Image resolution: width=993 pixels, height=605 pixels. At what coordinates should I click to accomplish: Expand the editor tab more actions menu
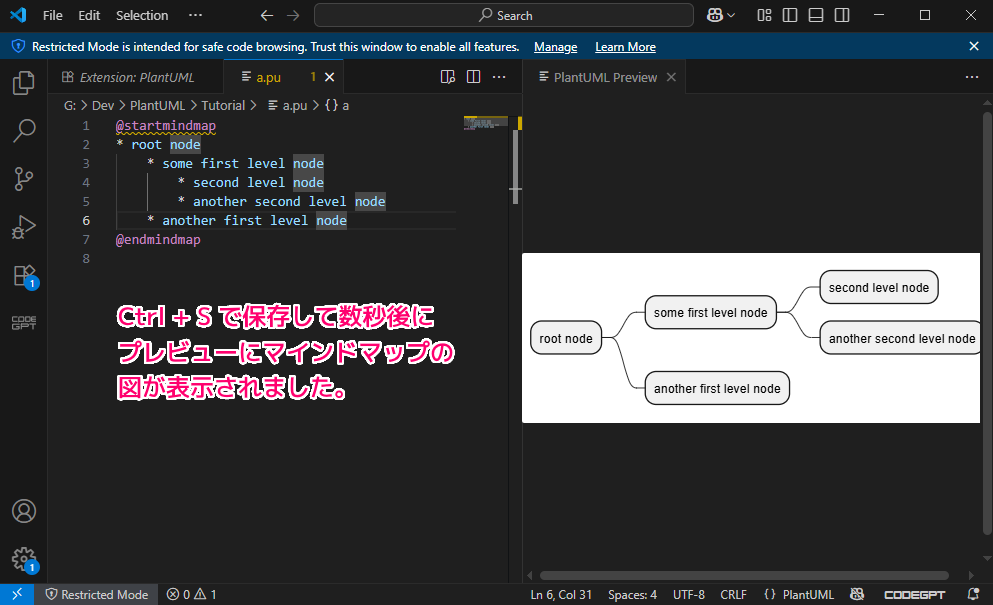pyautogui.click(x=499, y=77)
